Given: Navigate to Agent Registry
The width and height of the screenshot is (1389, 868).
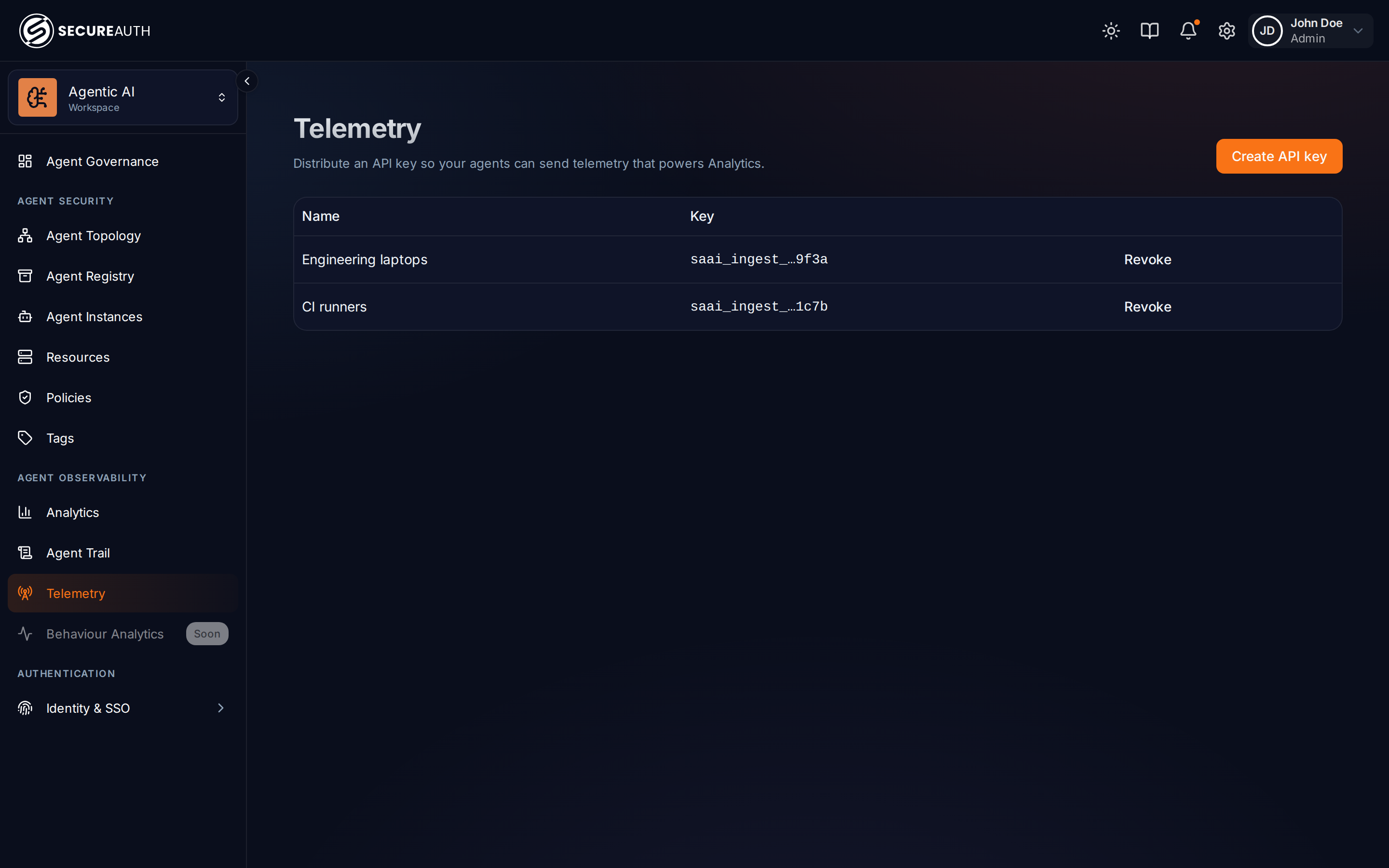Looking at the screenshot, I should [x=122, y=276].
